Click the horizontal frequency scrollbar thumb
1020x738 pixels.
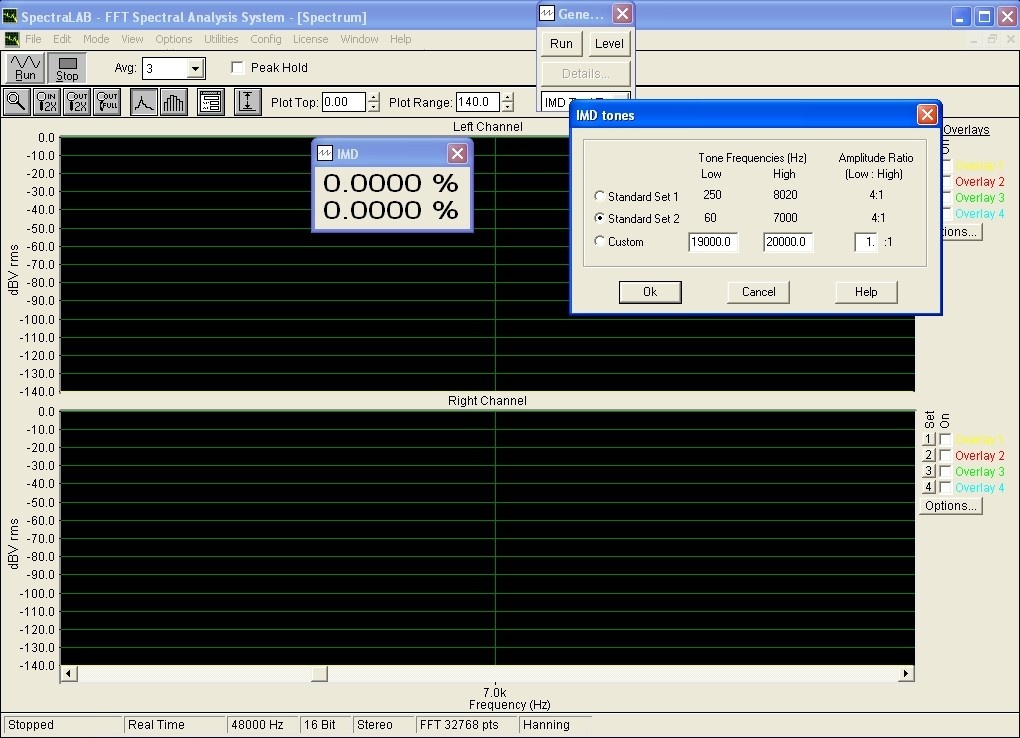[319, 674]
